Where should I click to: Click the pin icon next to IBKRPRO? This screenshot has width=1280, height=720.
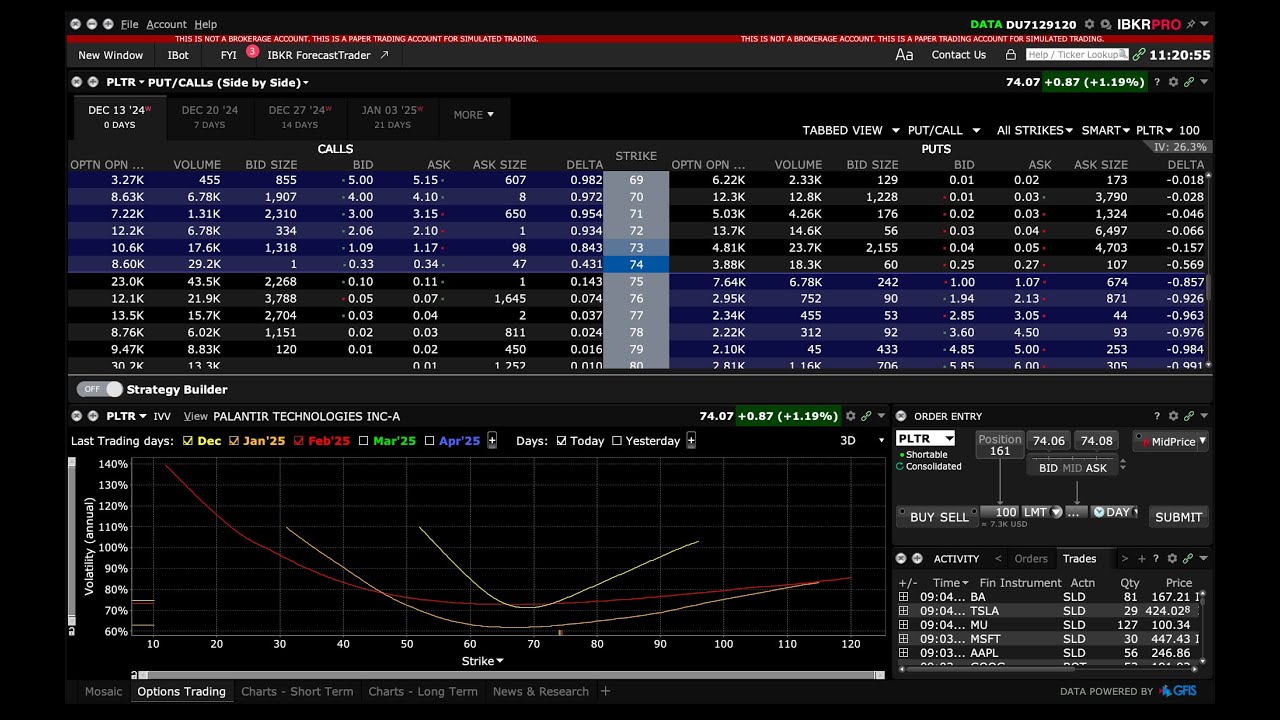coord(1190,24)
